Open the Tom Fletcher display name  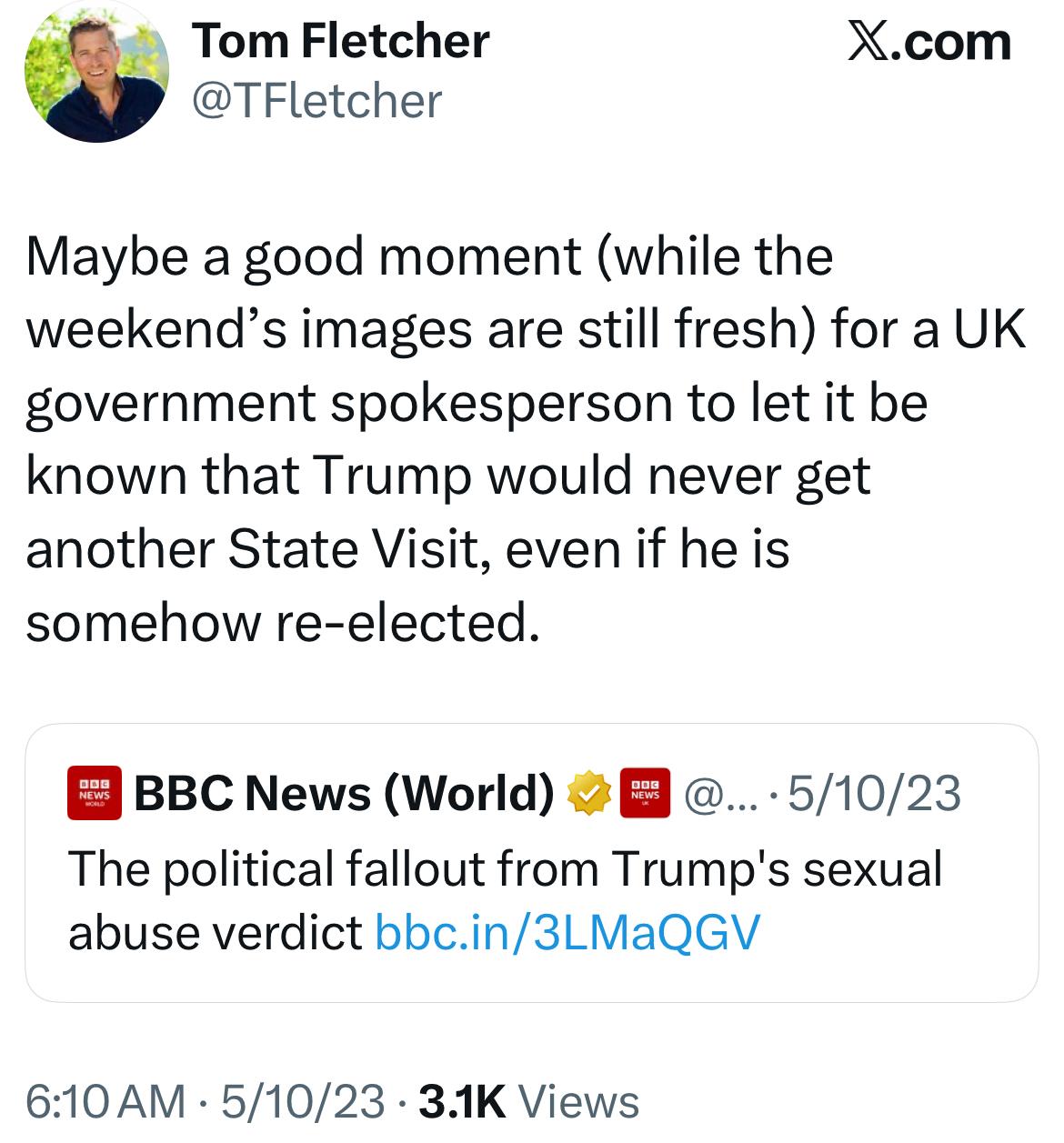click(340, 42)
